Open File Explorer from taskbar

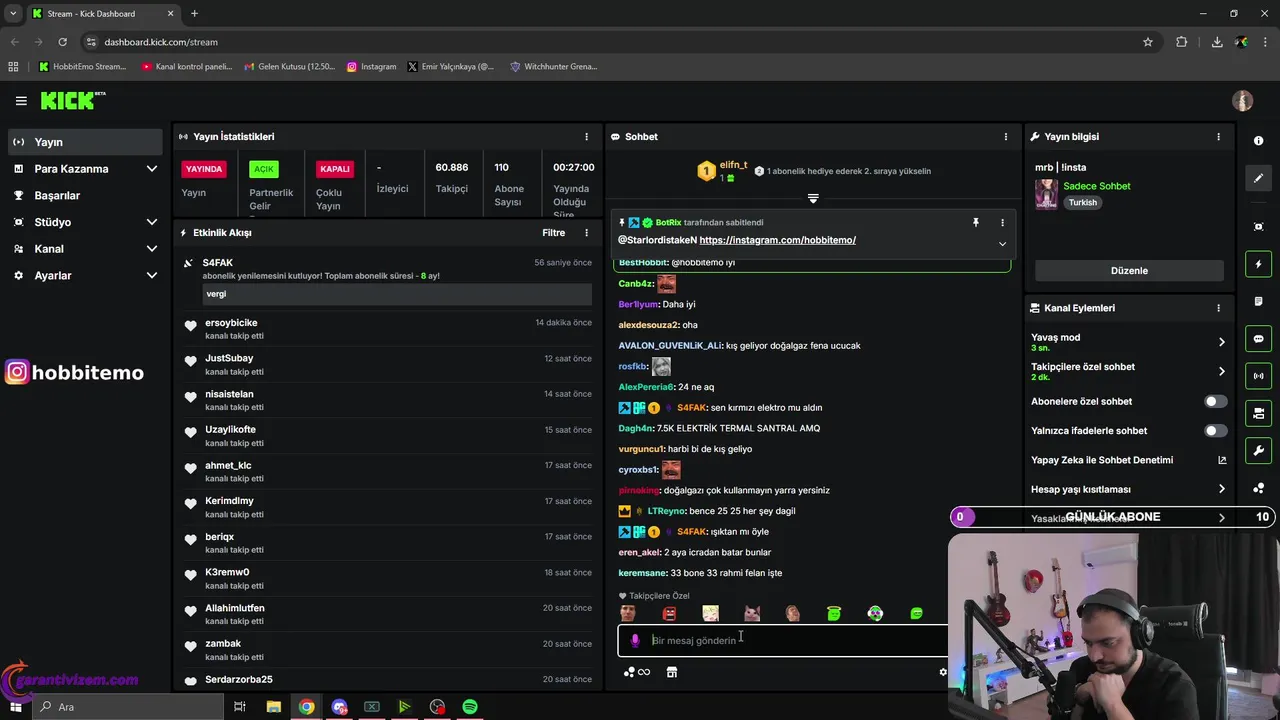point(273,707)
